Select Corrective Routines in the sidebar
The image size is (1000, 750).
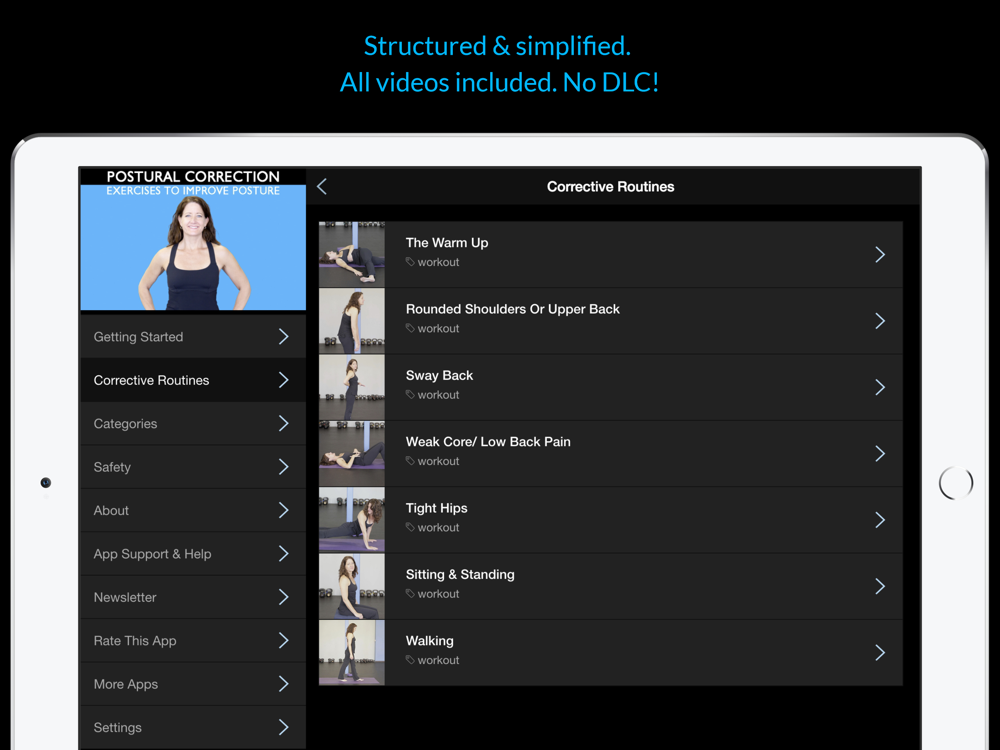coord(193,380)
